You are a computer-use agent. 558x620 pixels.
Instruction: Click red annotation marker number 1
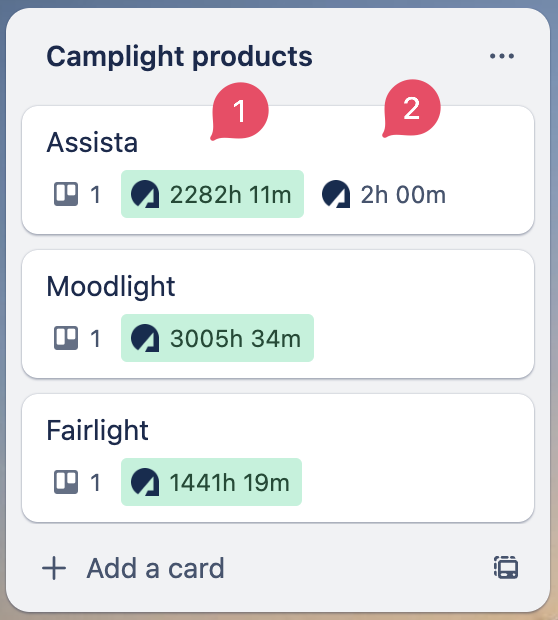(x=240, y=111)
